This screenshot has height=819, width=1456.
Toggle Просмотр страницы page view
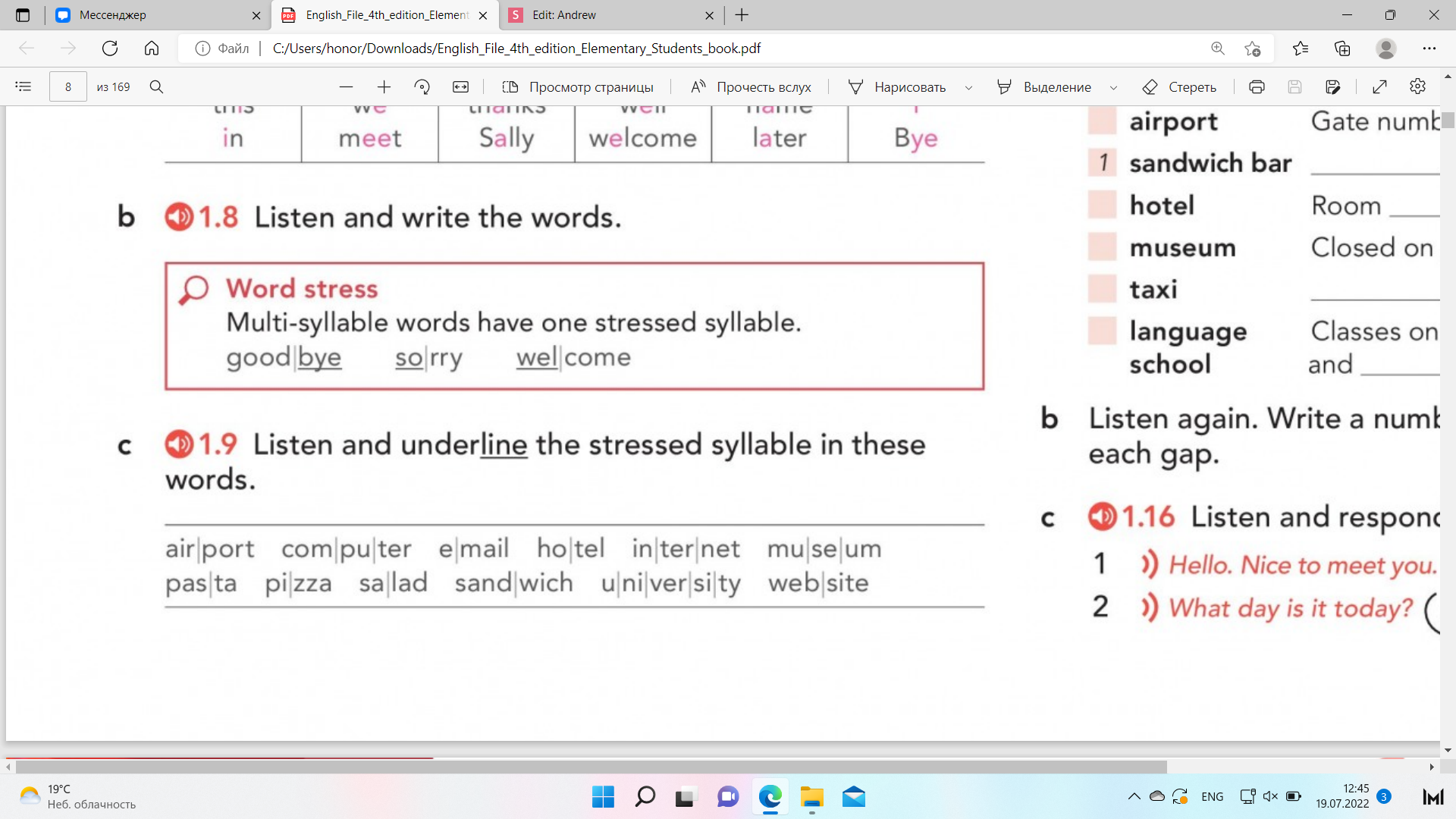tap(578, 86)
